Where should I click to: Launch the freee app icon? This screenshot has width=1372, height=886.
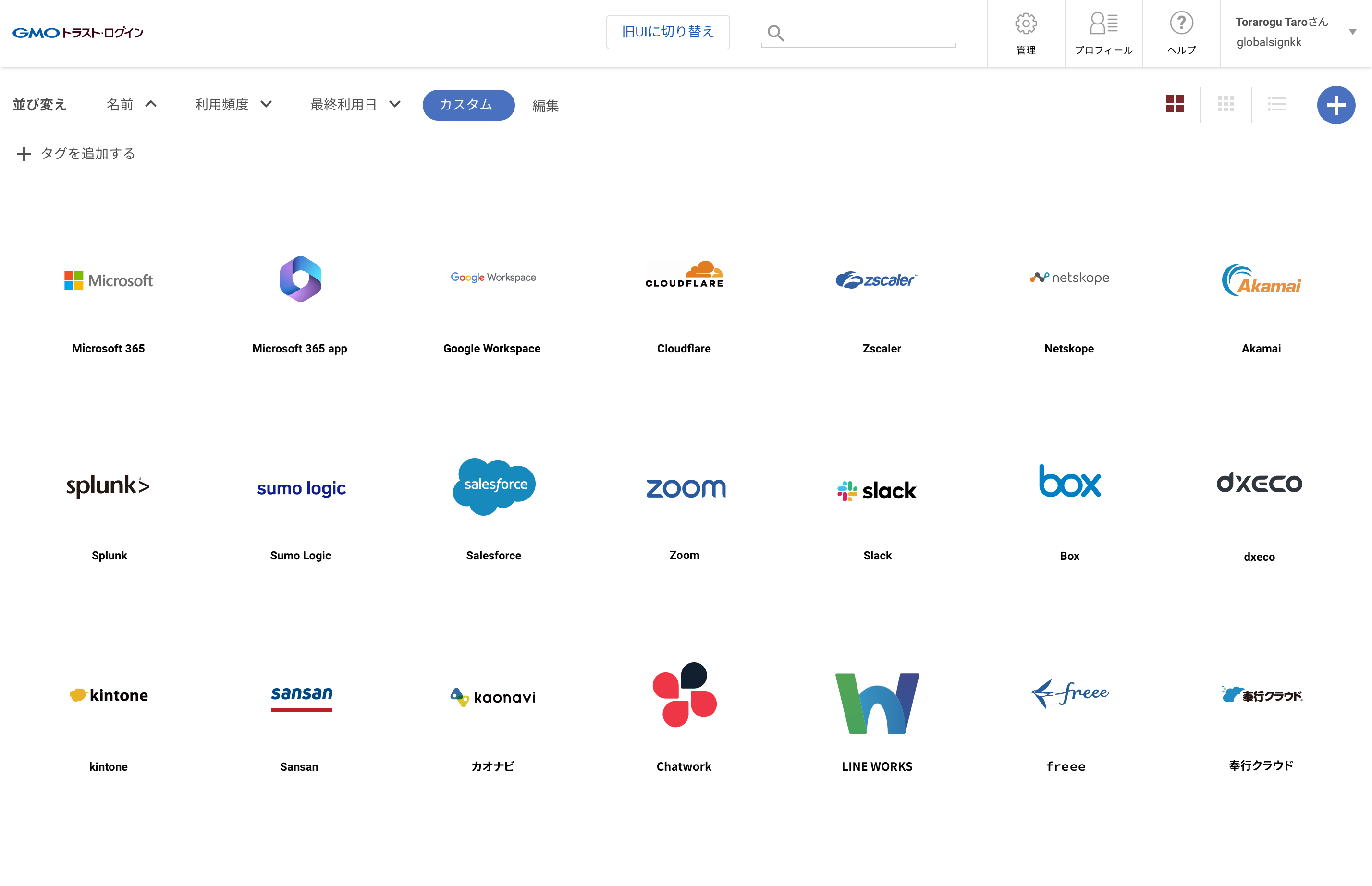point(1069,693)
